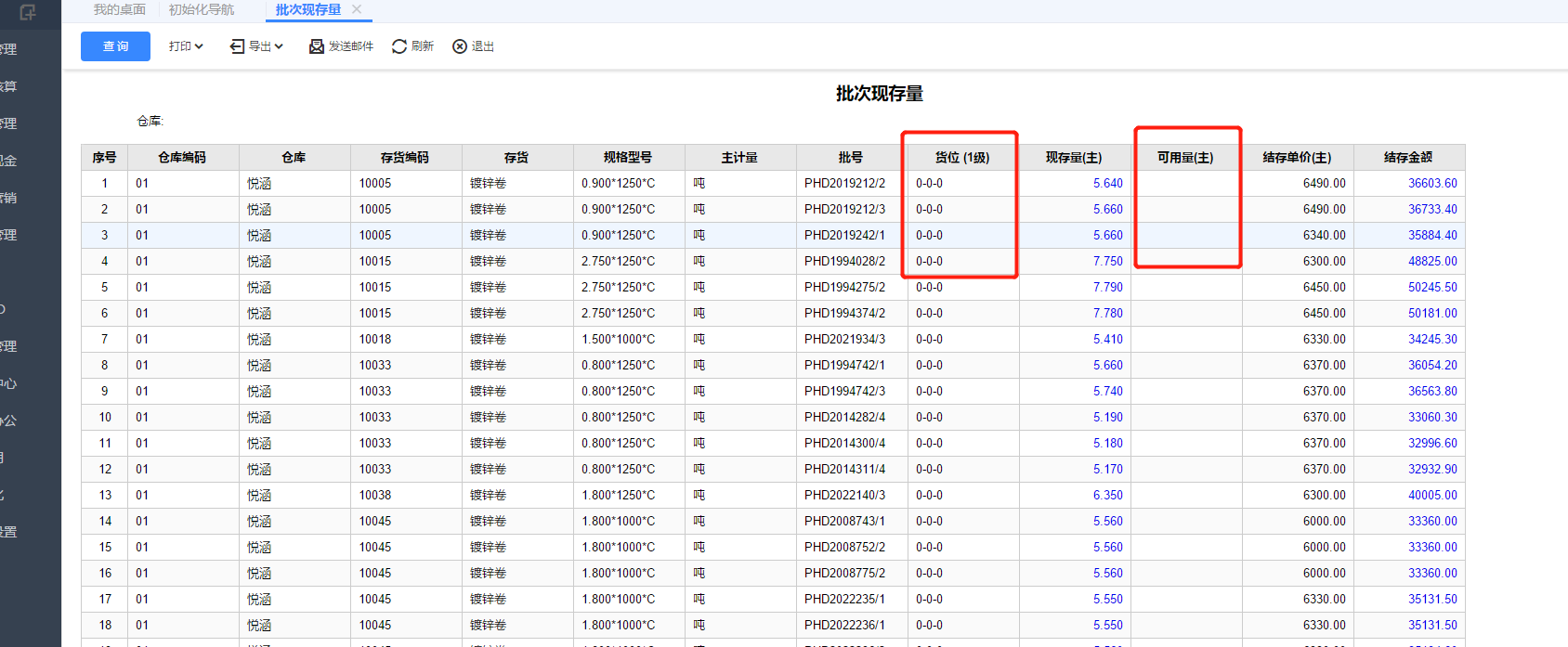
Task: Click 批号 column header
Action: coord(852,158)
